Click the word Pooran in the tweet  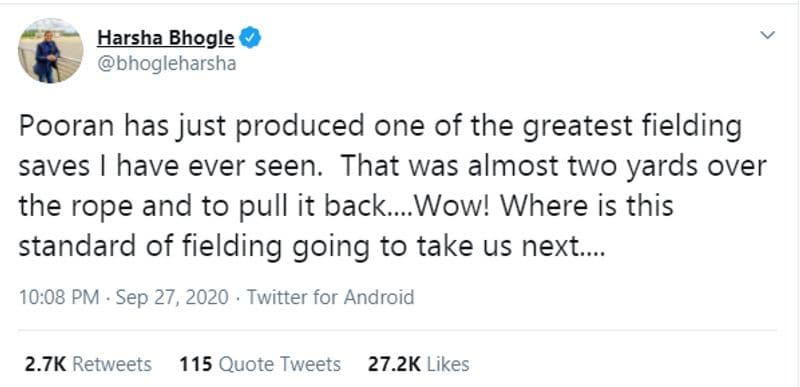click(x=65, y=127)
